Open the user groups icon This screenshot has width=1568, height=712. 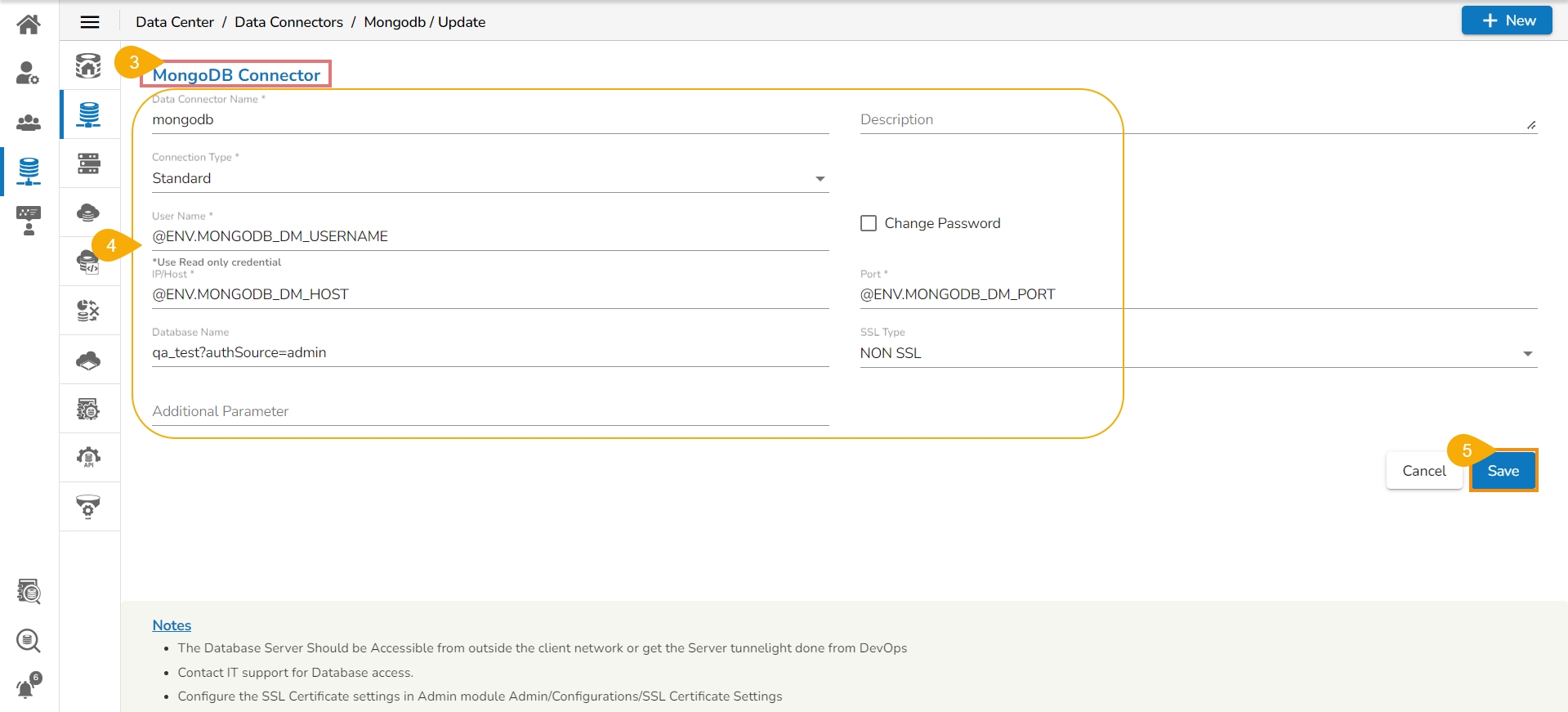click(x=29, y=123)
